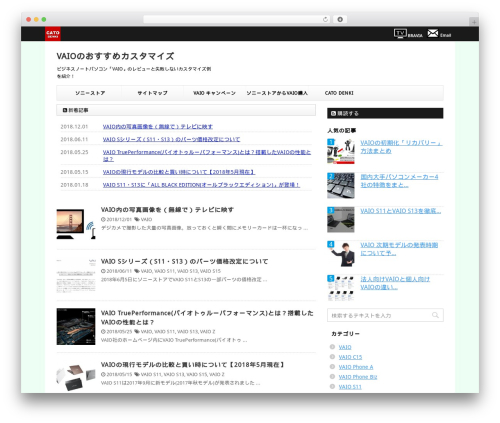Open popular article 2 国内大手パソコンメーカー link
This screenshot has width=500, height=423.
click(x=399, y=181)
